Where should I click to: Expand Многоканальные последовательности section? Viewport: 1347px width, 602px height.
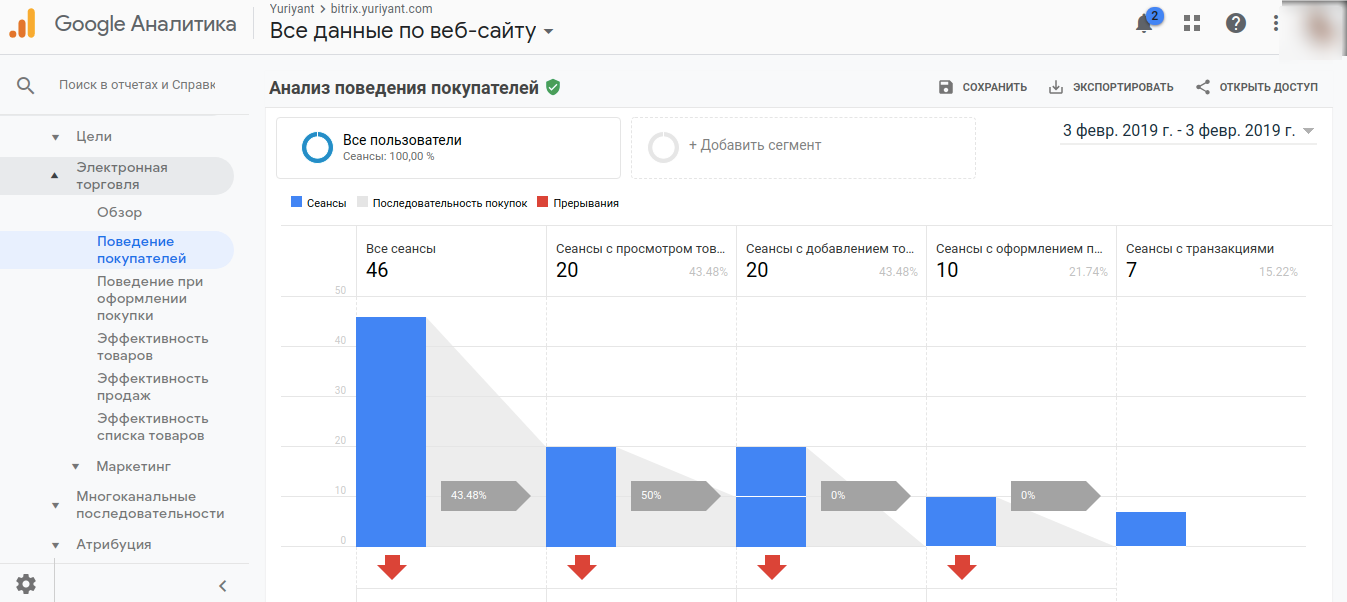click(x=56, y=505)
